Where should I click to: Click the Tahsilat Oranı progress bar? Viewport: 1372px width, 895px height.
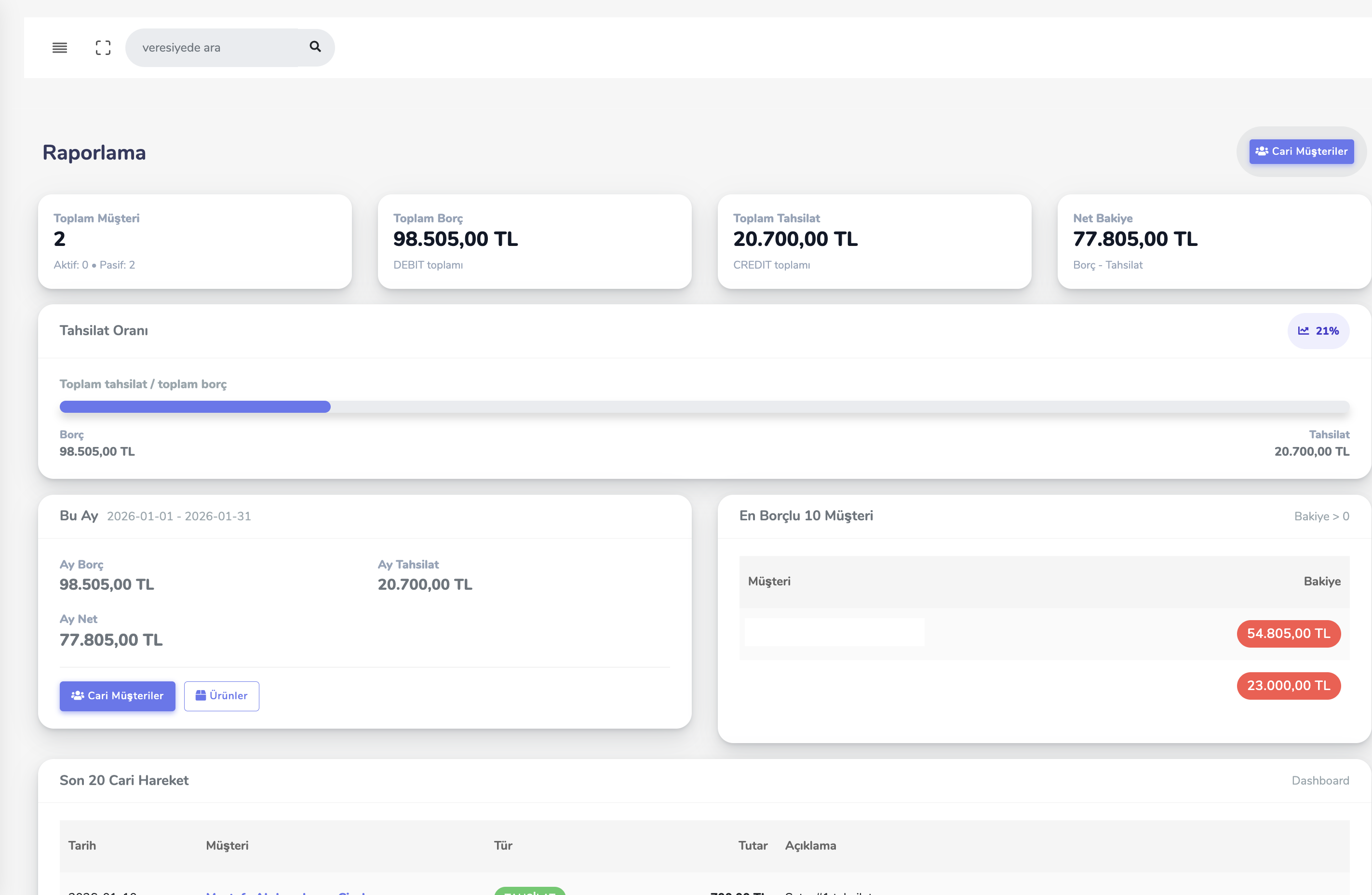coord(703,407)
